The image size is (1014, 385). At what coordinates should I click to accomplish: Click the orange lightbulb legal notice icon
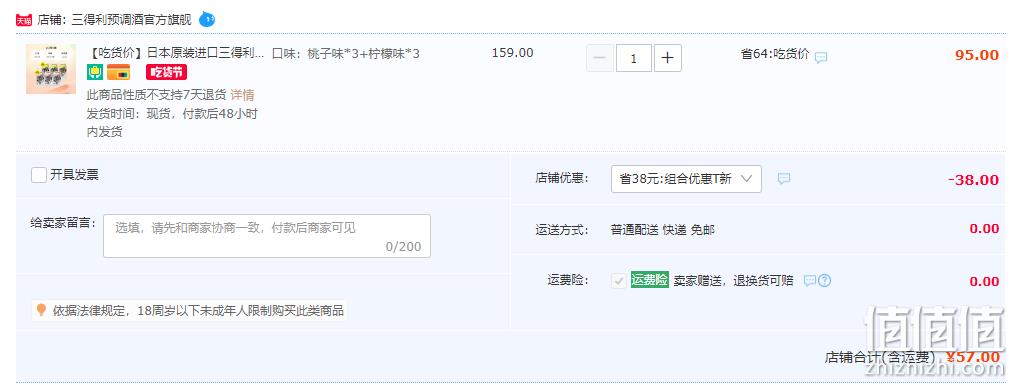tap(41, 310)
